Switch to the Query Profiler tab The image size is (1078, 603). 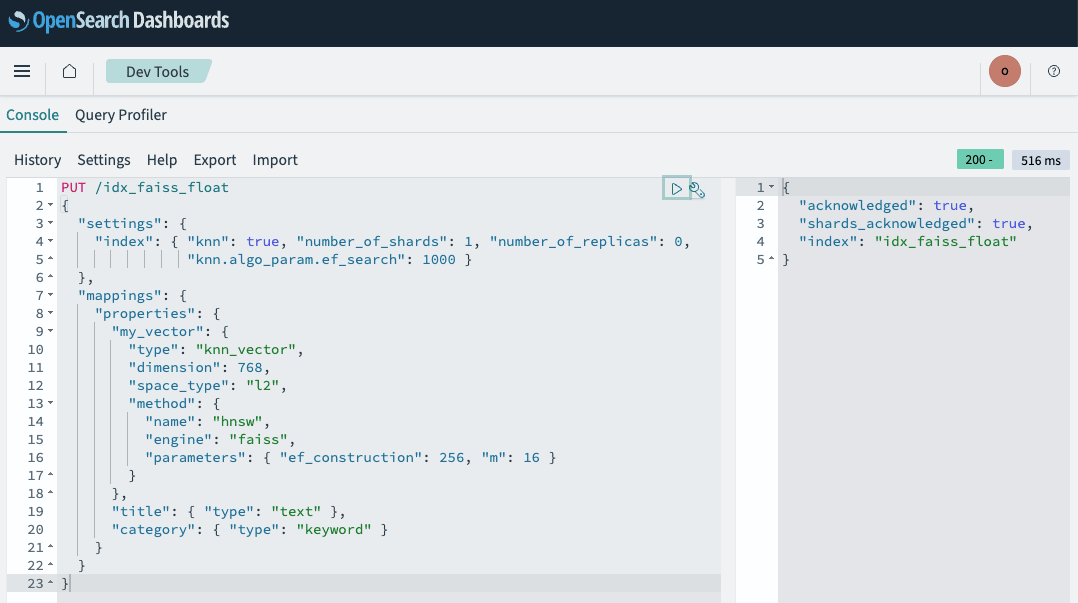121,115
